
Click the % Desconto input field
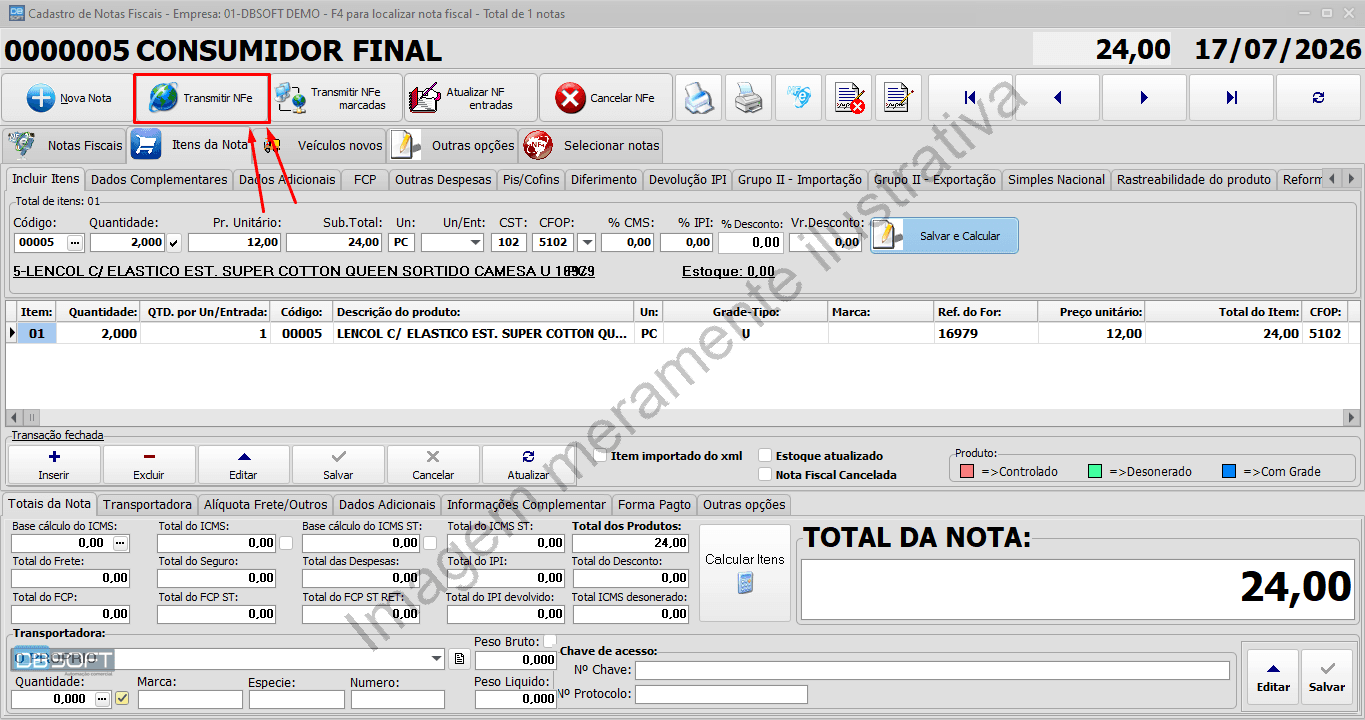coord(751,242)
